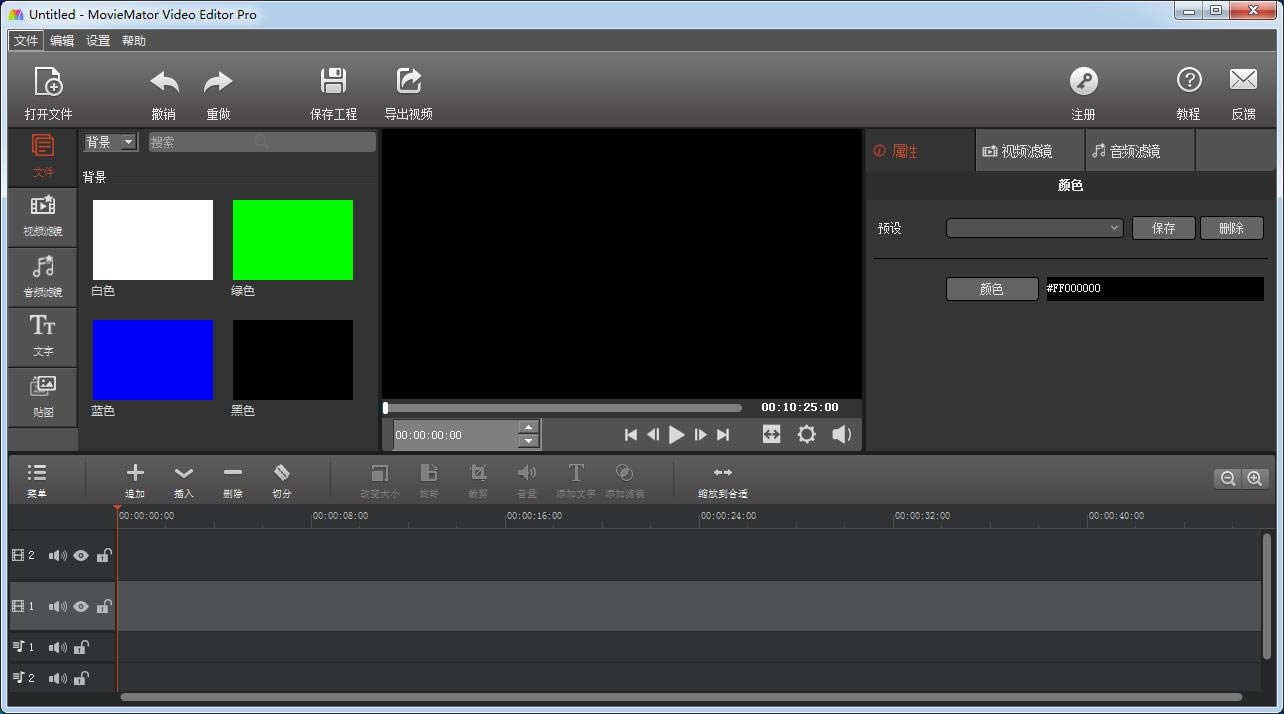Mute audio track 2 speaker
Image resolution: width=1284 pixels, height=714 pixels.
58,678
